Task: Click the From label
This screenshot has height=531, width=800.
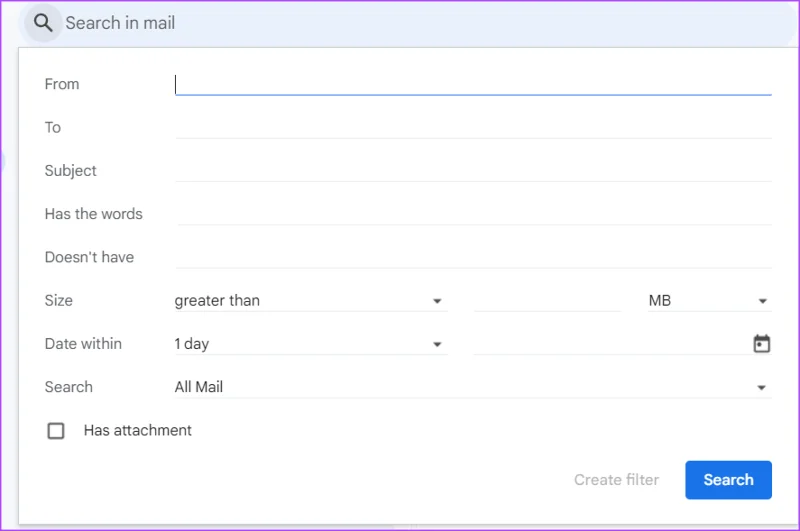Action: tap(62, 84)
